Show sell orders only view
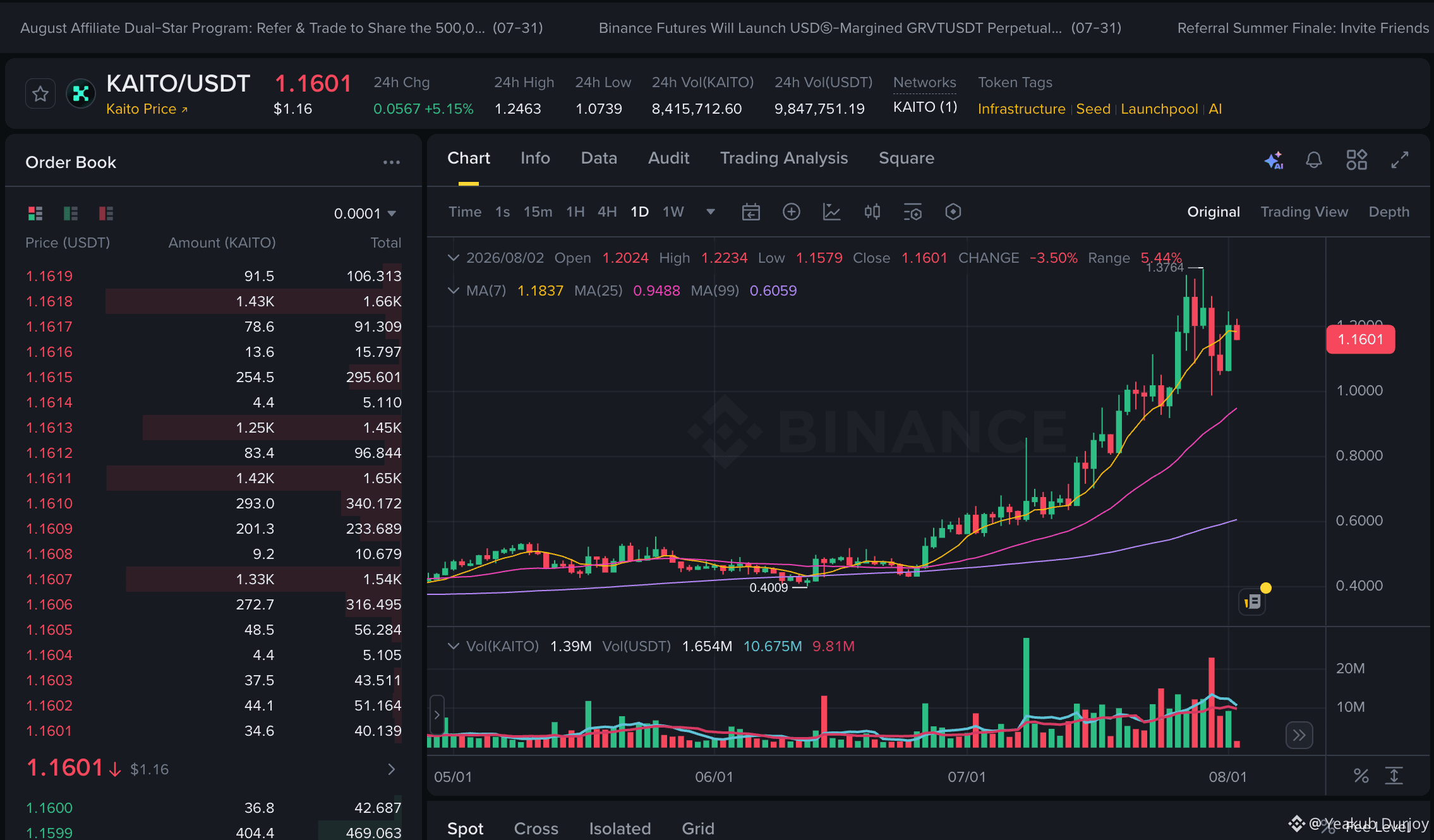This screenshot has height=840, width=1434. tap(106, 213)
